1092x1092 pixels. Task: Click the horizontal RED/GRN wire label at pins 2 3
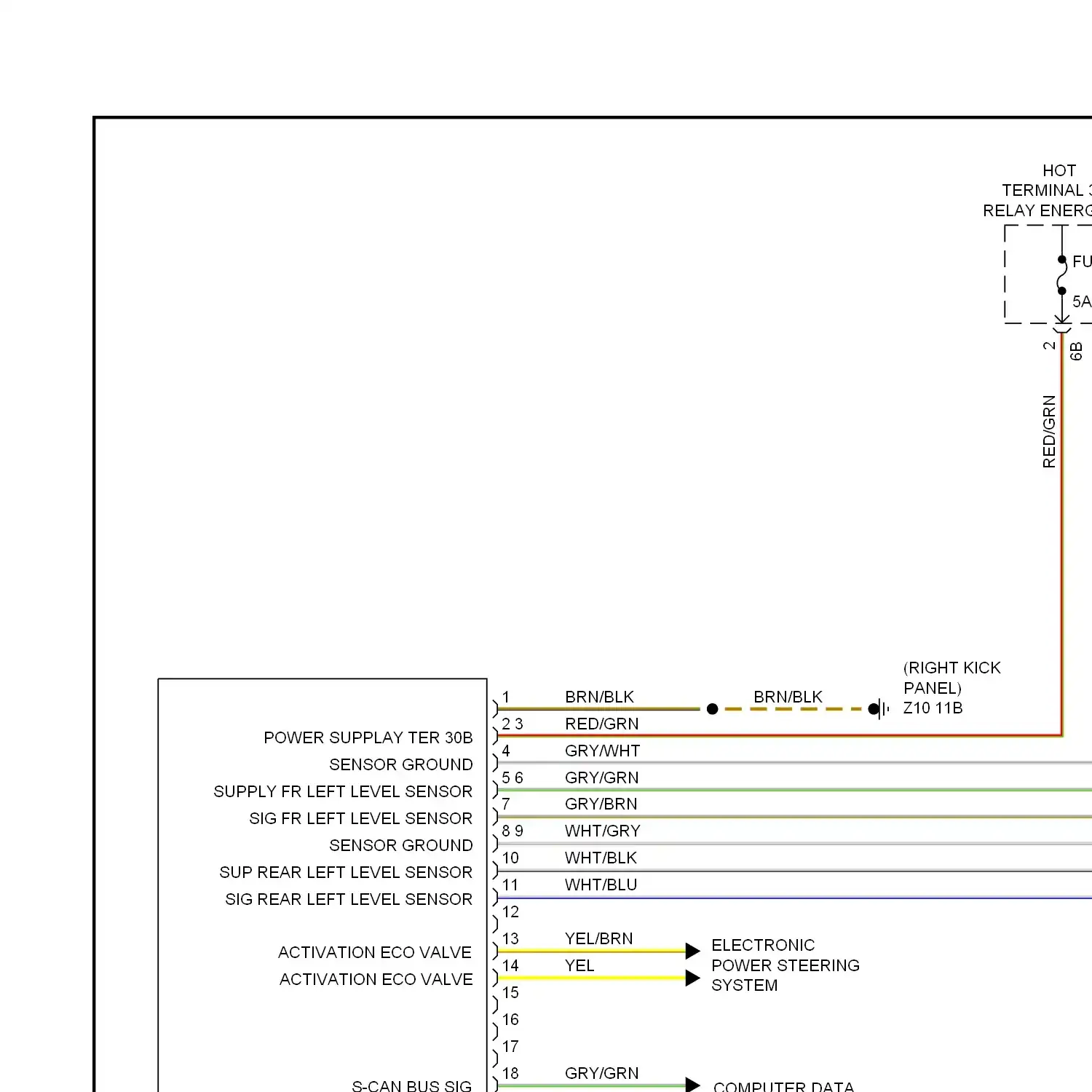pyautogui.click(x=601, y=724)
